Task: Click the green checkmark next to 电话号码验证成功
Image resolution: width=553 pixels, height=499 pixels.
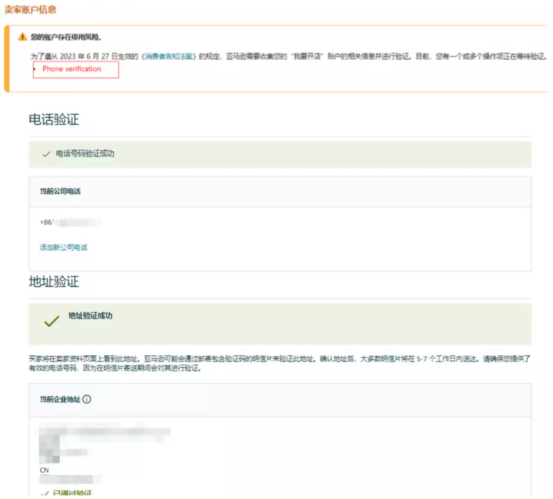Action: 46,154
